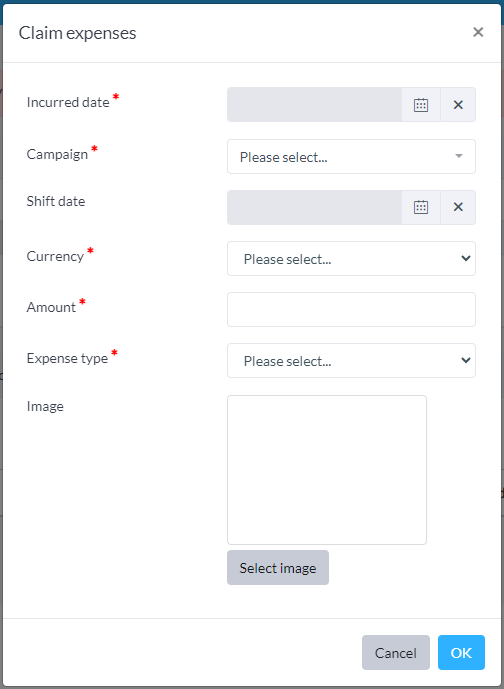
Task: Clear the Incurred date value
Action: pos(458,105)
